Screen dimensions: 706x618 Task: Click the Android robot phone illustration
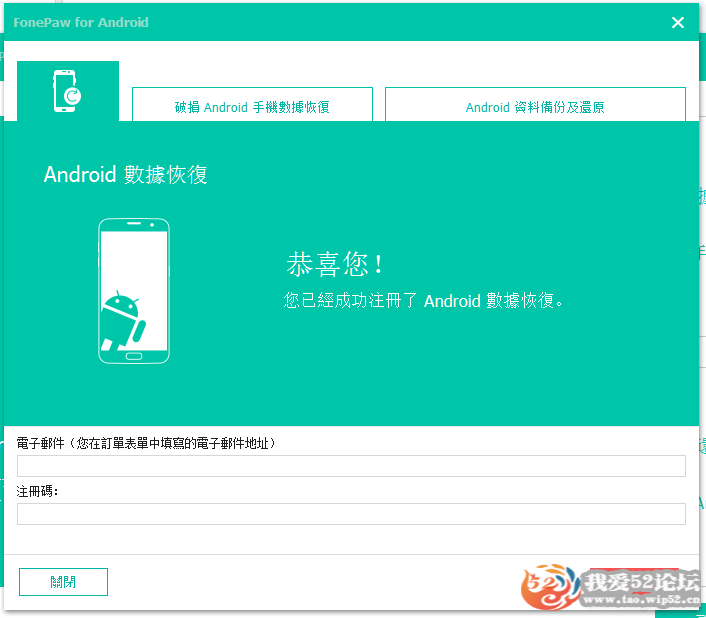coord(134,291)
